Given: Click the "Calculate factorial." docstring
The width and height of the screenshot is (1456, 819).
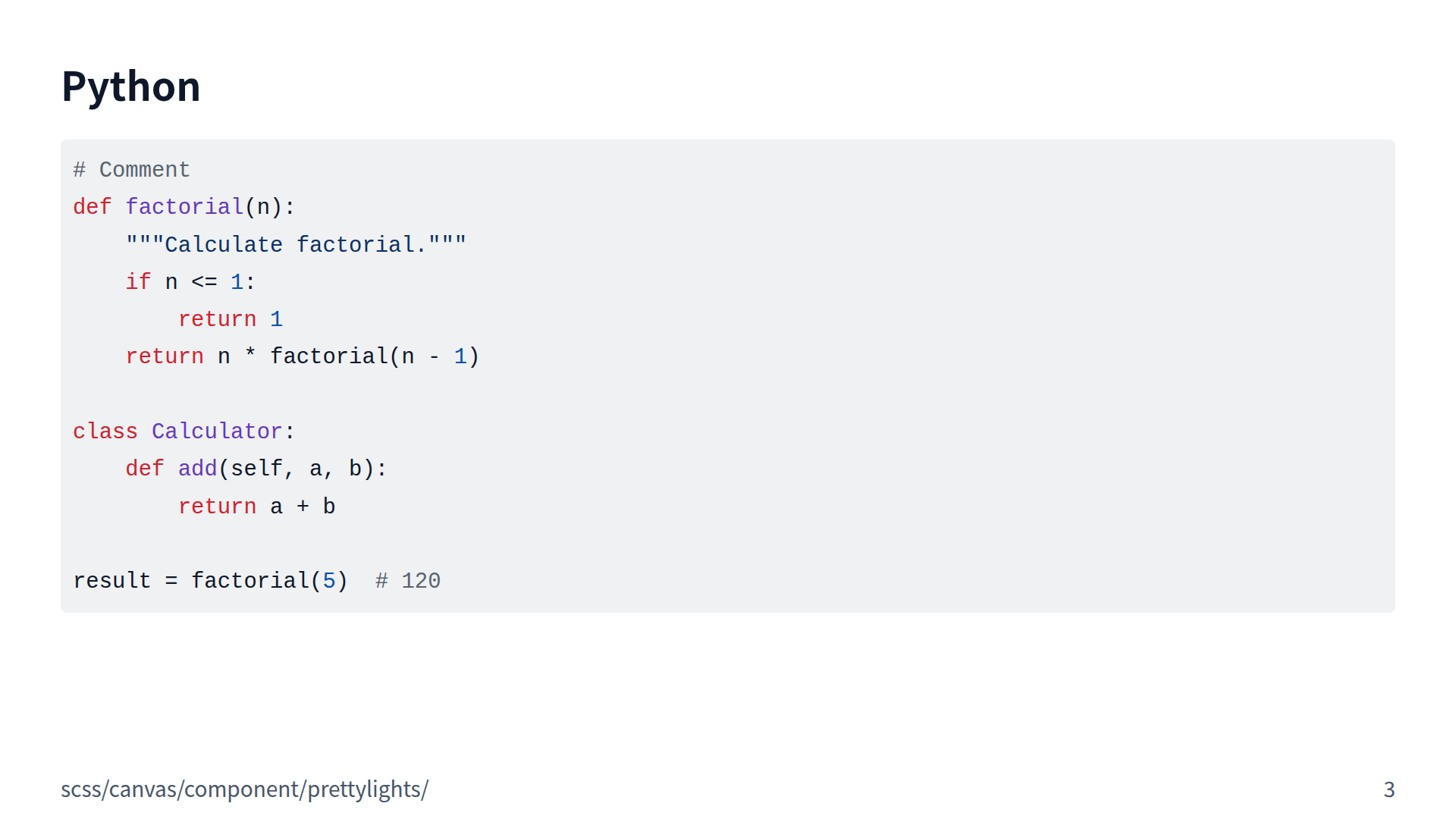Looking at the screenshot, I should tap(296, 245).
